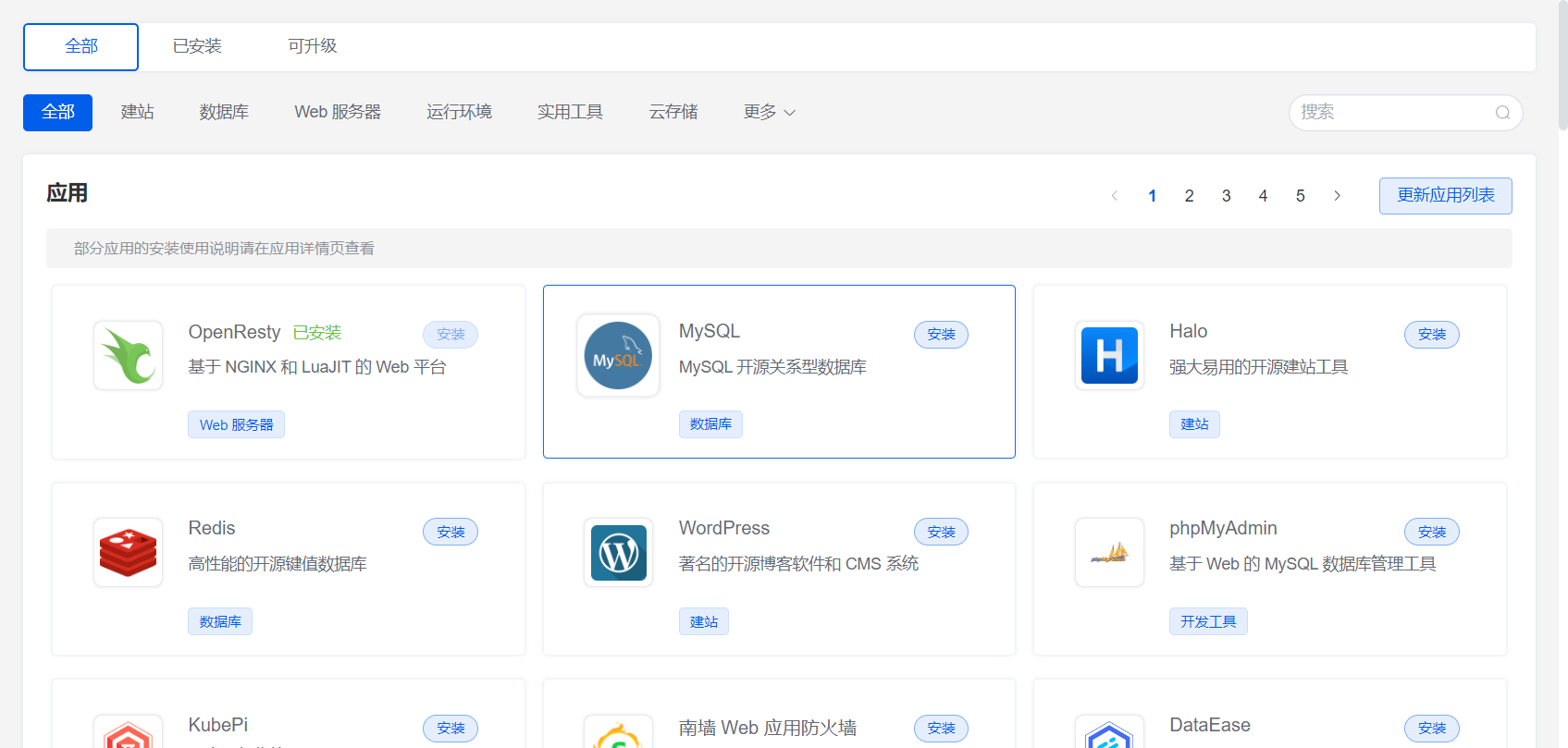Open the Redis app title
The height and width of the screenshot is (748, 1568).
pos(212,528)
